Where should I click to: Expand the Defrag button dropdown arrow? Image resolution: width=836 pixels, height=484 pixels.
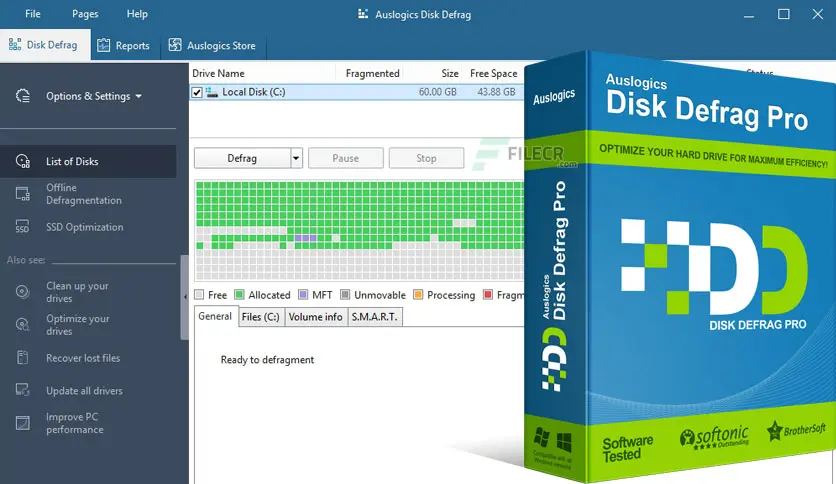point(296,158)
